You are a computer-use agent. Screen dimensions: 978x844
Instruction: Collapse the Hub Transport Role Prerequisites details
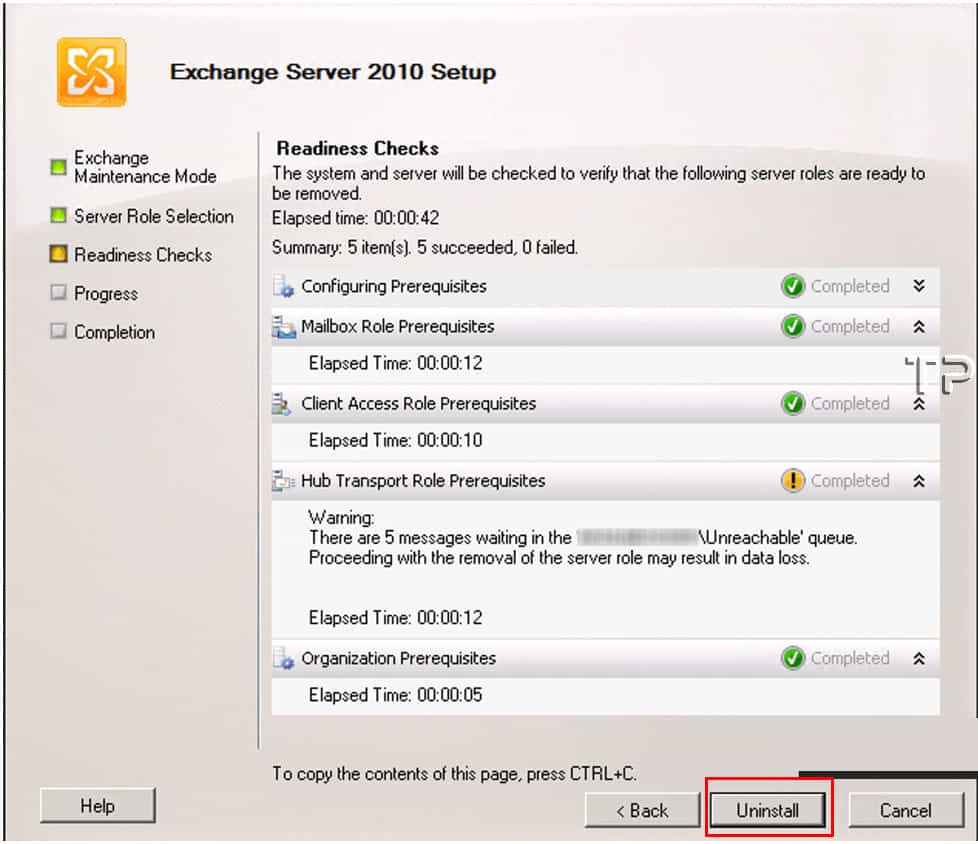click(919, 481)
